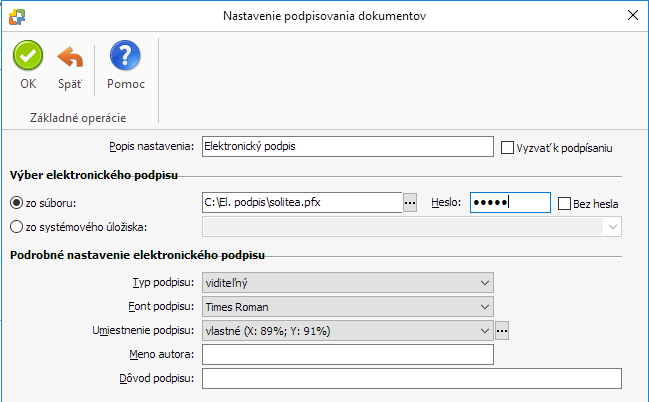Expand the Typ podpisu dropdown
This screenshot has width=649, height=402.
348,283
